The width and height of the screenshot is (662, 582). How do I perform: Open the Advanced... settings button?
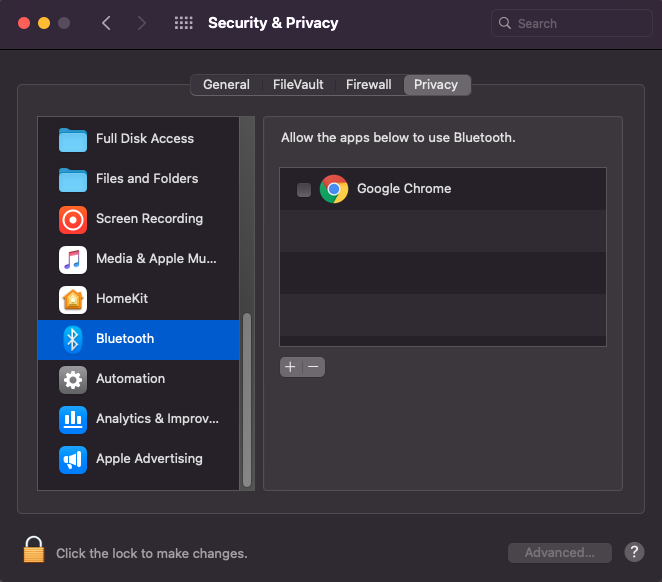(559, 552)
